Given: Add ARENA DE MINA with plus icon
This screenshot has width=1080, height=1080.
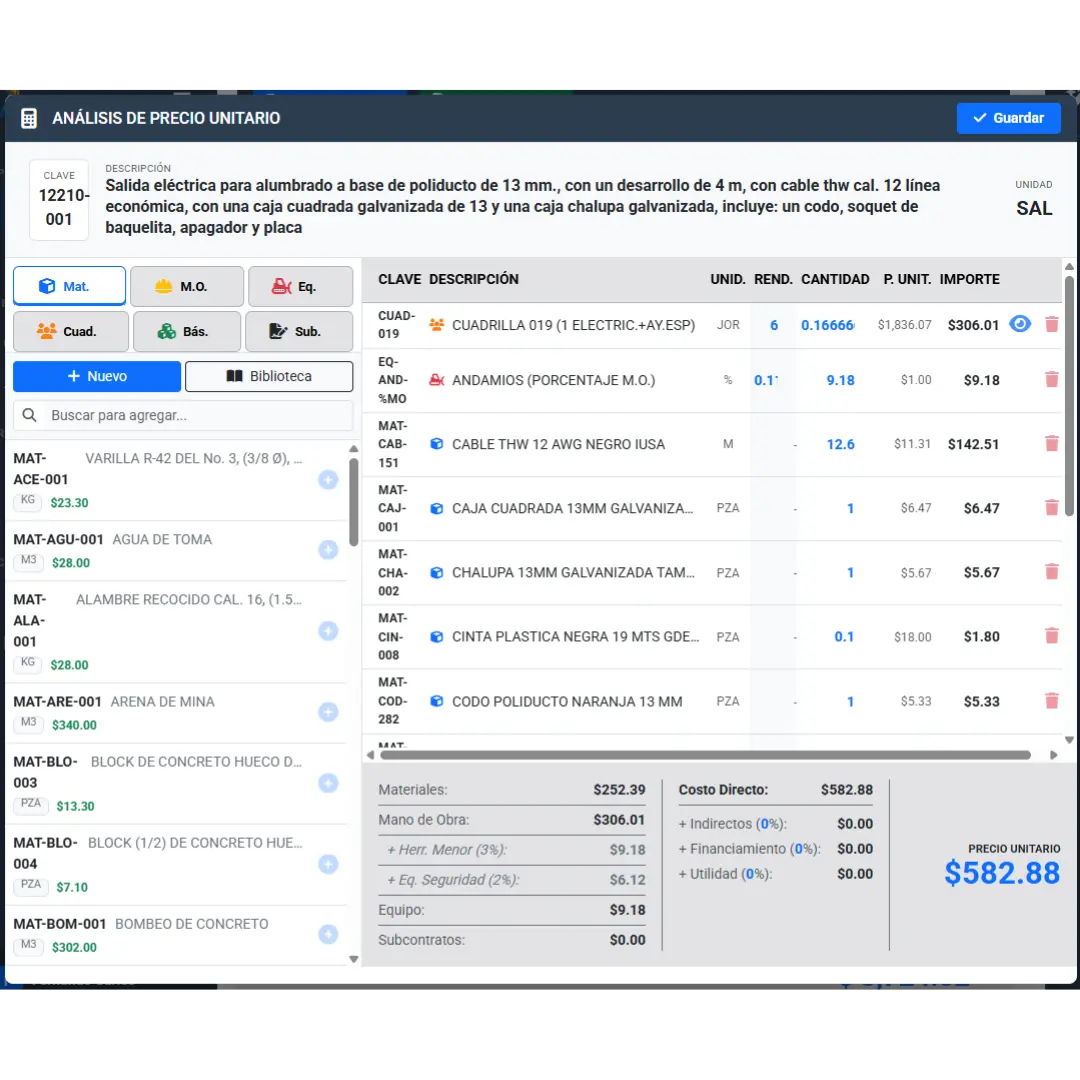Looking at the screenshot, I should 328,712.
